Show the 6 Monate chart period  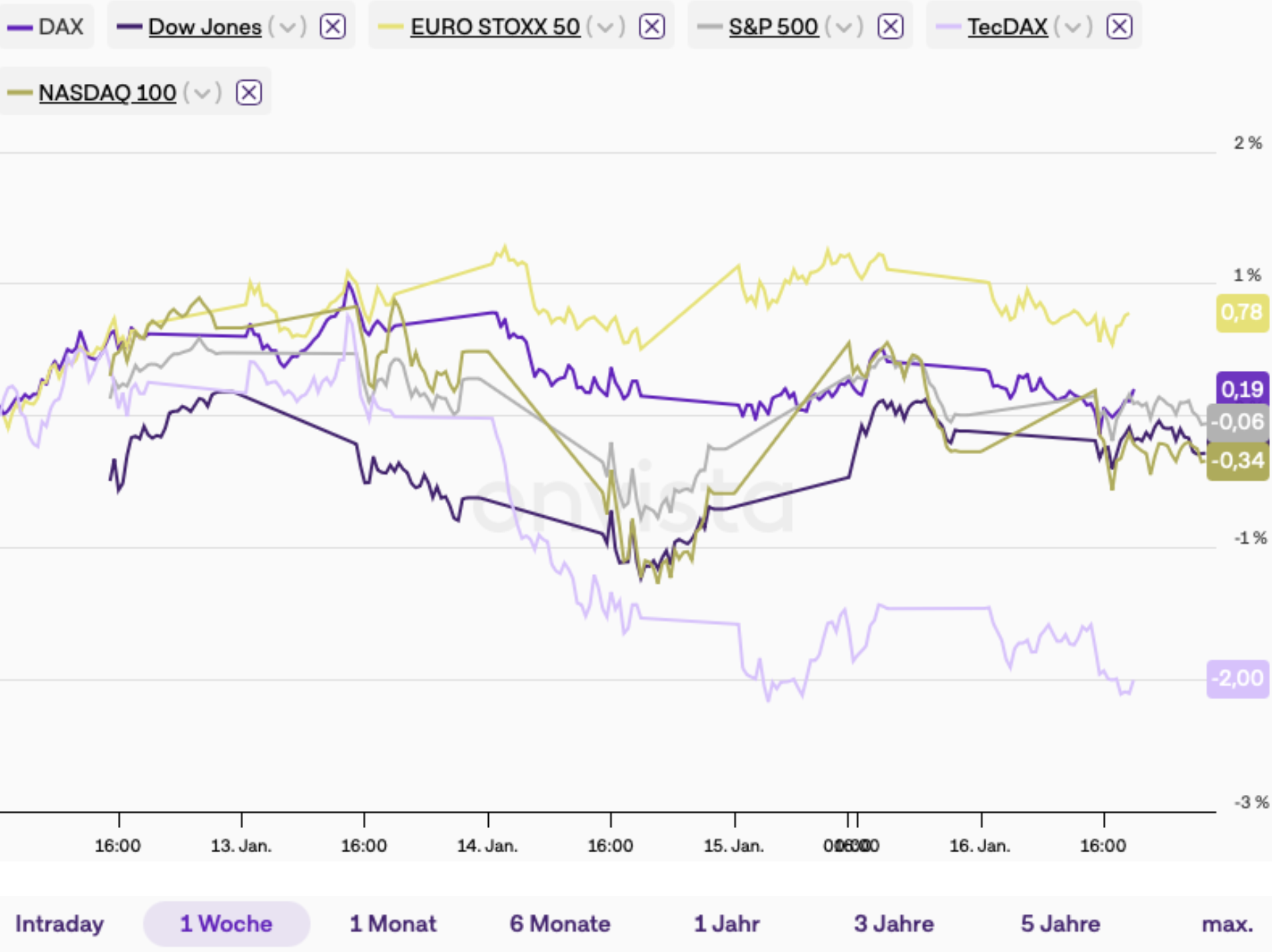(x=559, y=924)
